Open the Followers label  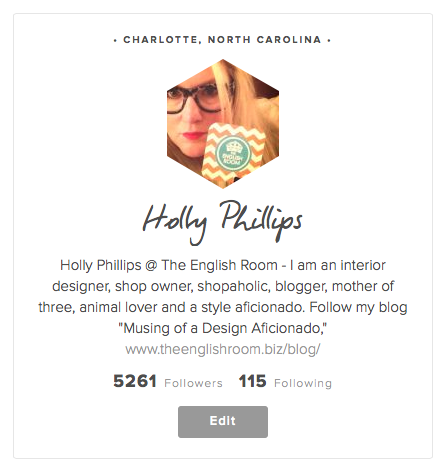[193, 383]
